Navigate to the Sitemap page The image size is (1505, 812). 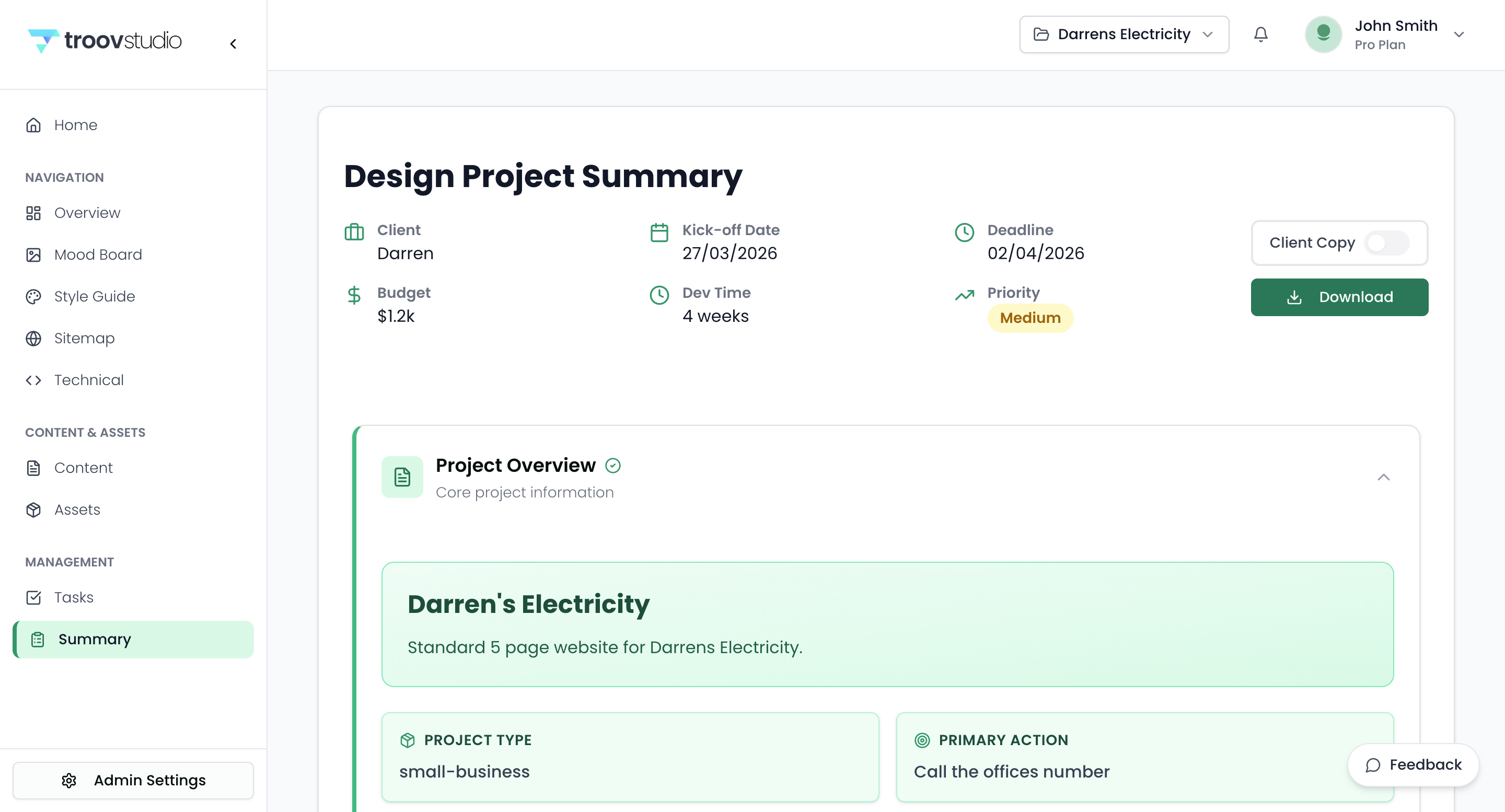pos(84,338)
